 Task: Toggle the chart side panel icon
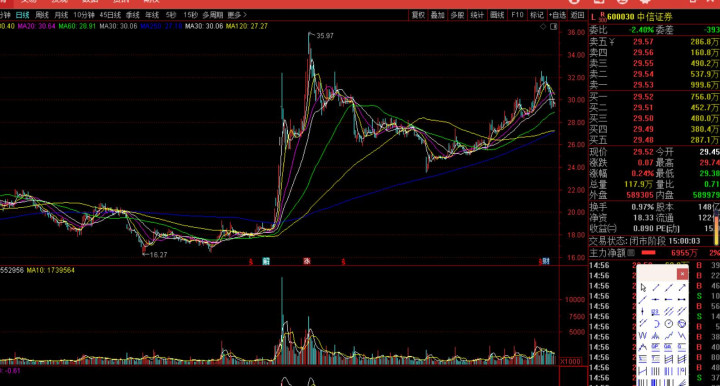pyautogui.click(x=554, y=27)
